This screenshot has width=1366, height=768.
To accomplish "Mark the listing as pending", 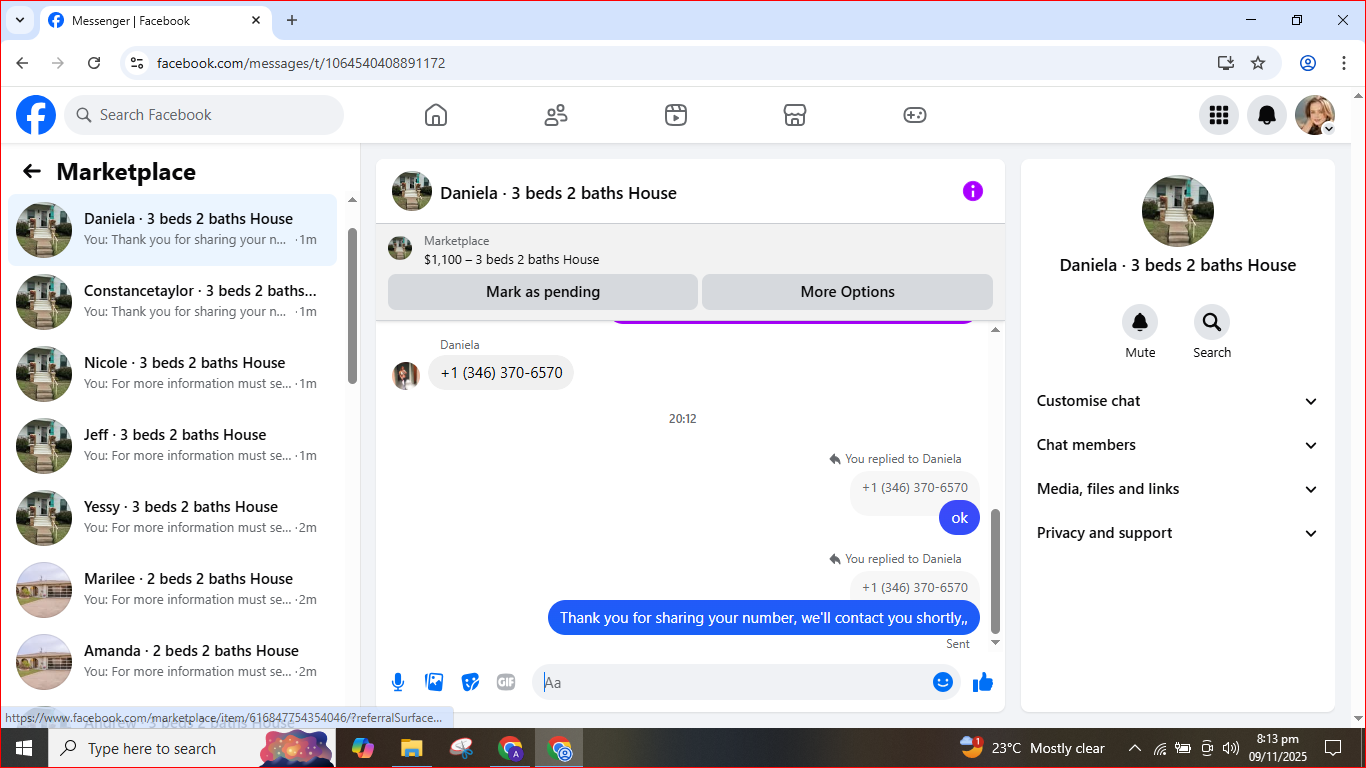I will point(543,292).
